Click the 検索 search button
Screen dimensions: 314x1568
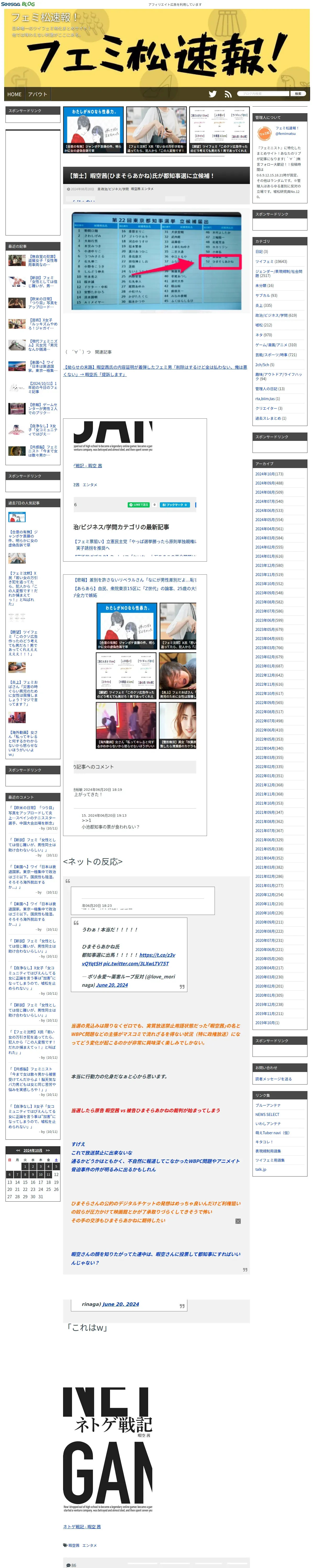[x=298, y=94]
